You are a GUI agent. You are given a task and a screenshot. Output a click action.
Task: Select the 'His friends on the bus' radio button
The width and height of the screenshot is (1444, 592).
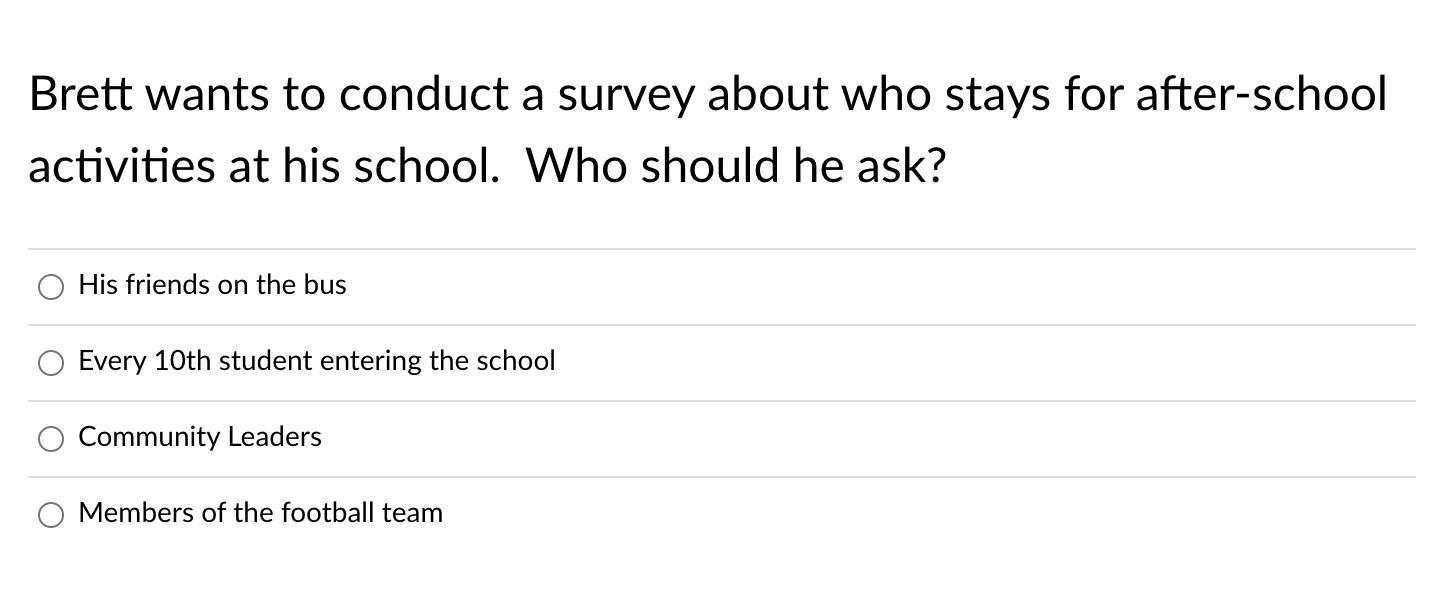(51, 287)
